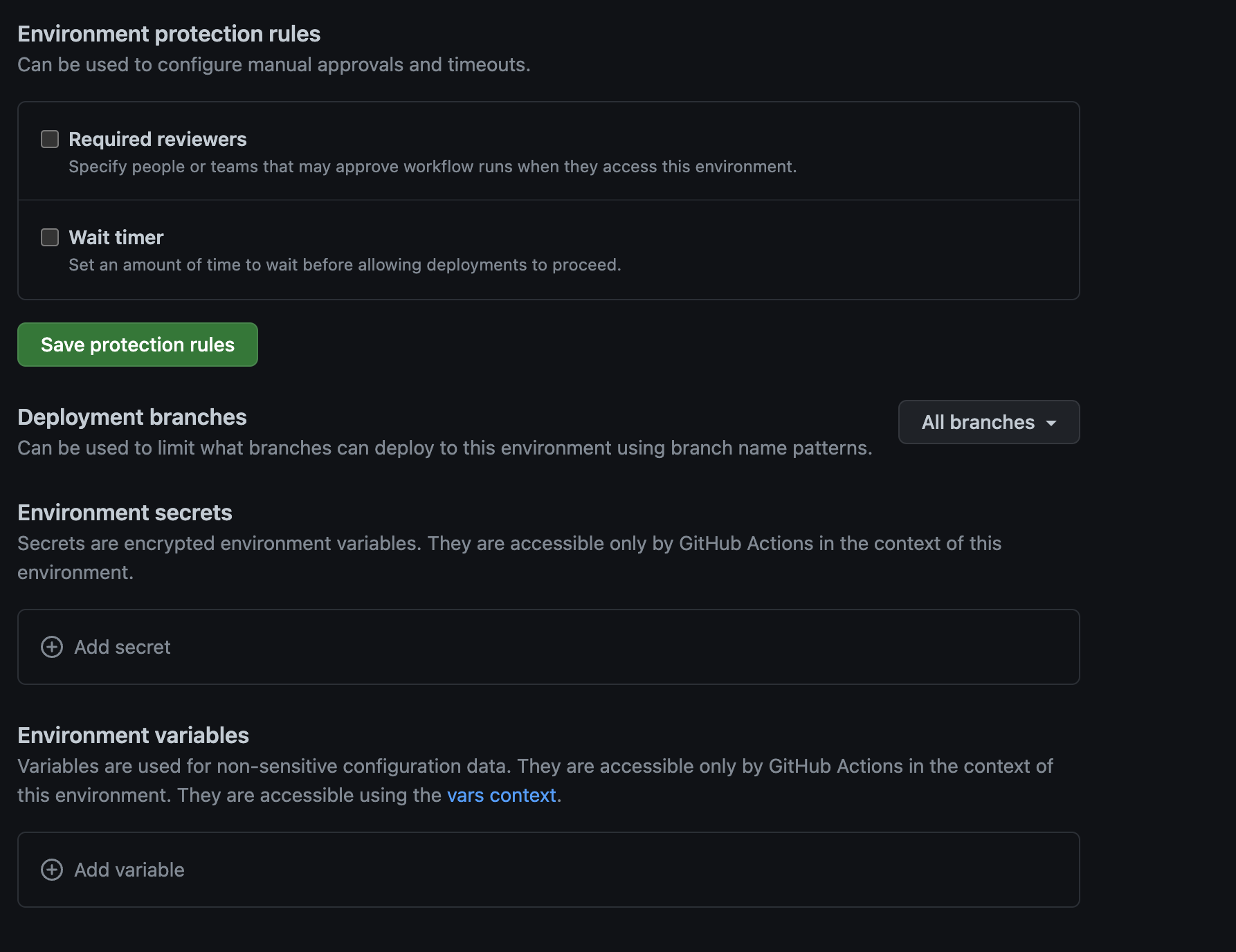Click the Required reviewers label
The height and width of the screenshot is (952, 1236).
click(158, 139)
